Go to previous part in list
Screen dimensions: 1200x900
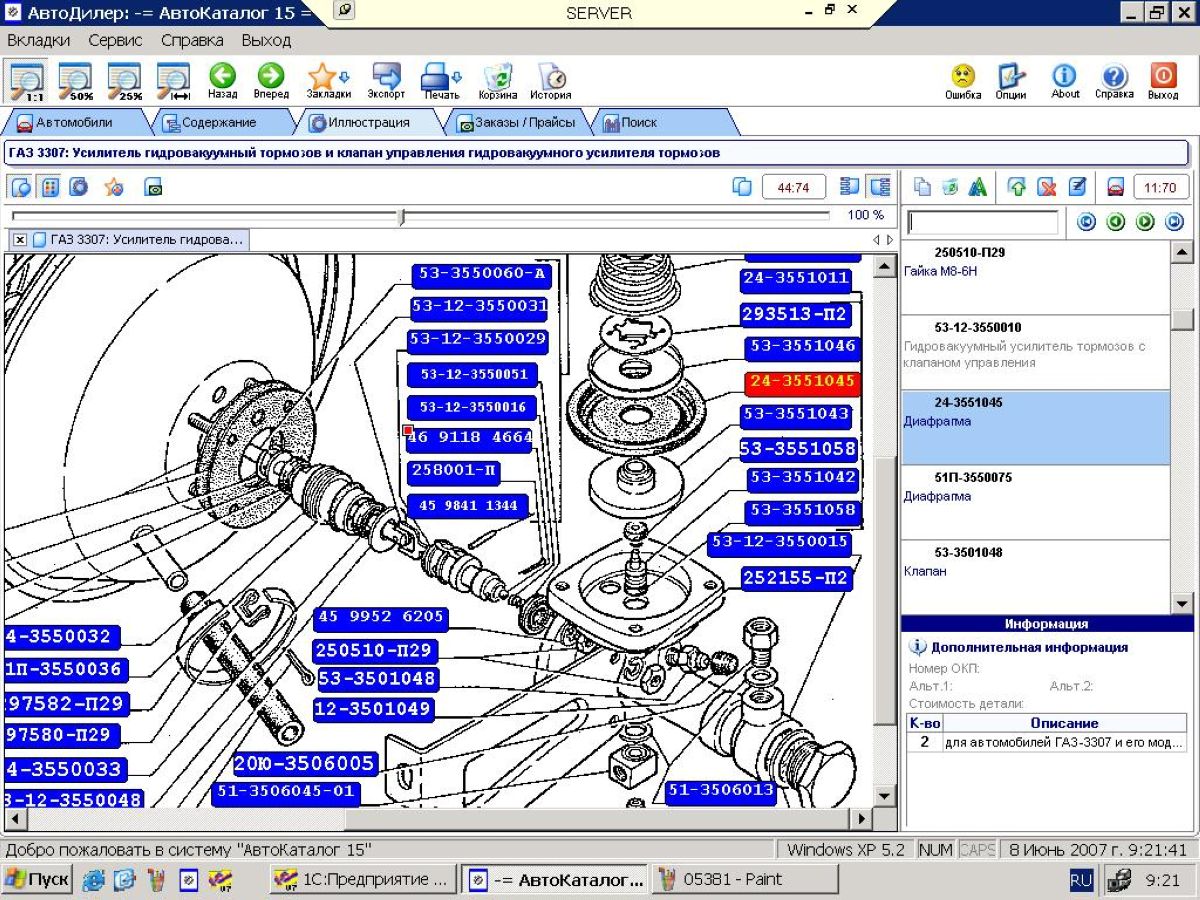[1116, 222]
